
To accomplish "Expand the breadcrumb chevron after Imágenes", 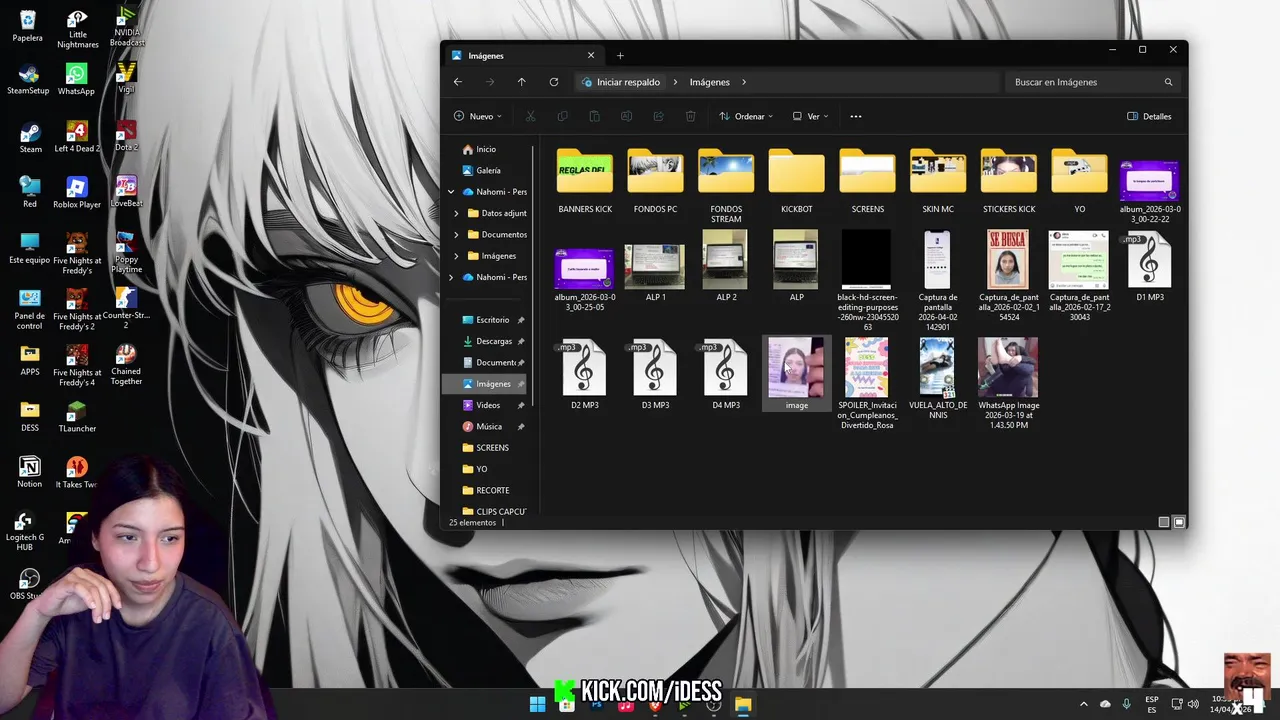I will click(744, 82).
